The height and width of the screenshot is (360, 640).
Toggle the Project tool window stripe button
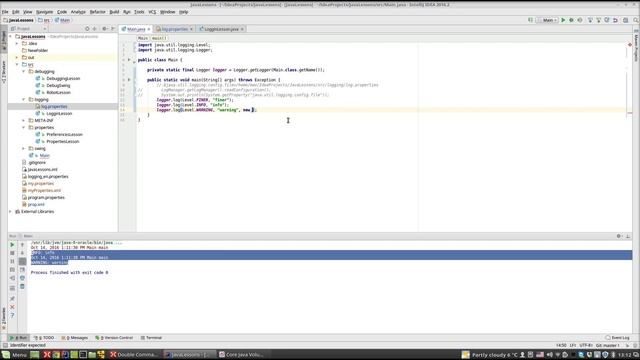(4, 40)
